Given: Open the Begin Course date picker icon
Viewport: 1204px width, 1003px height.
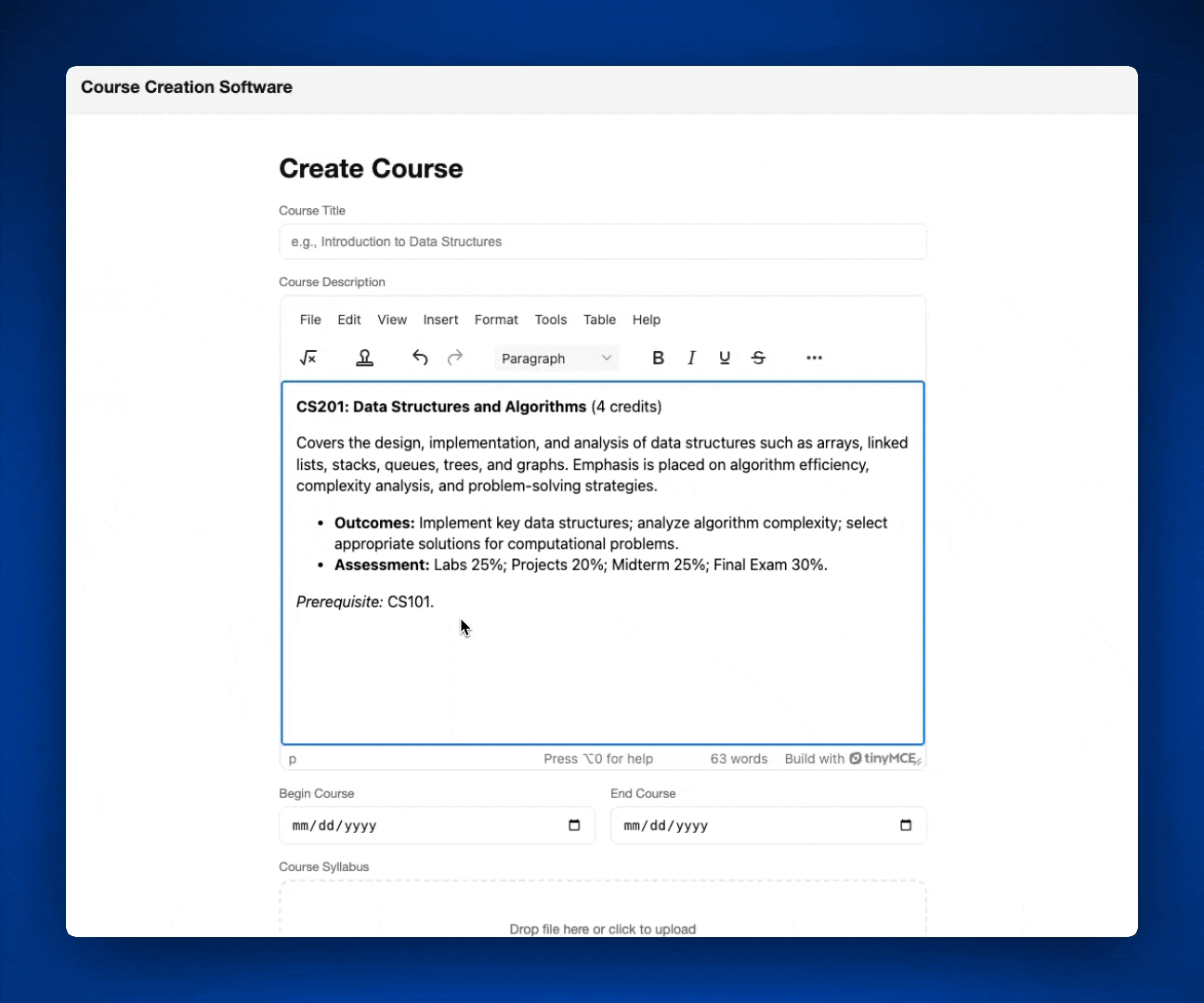Looking at the screenshot, I should 574,825.
